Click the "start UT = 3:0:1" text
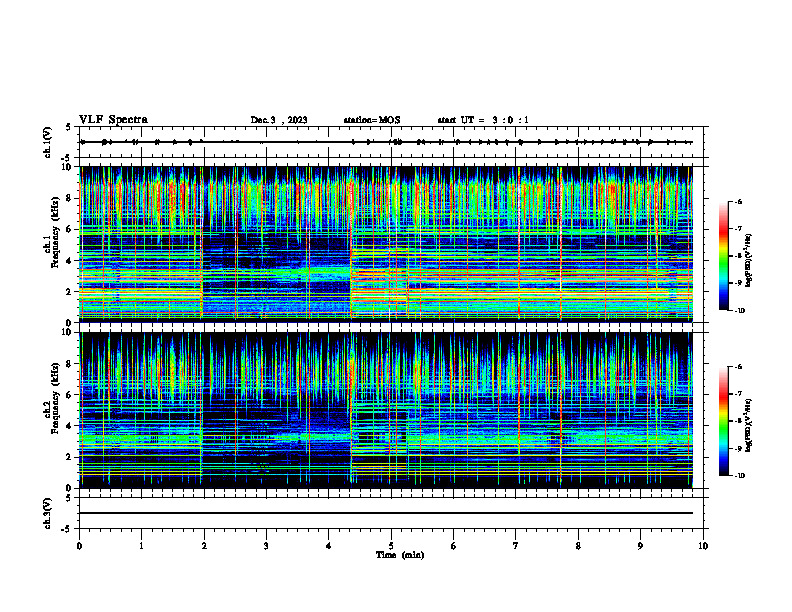792x612 pixels. (x=483, y=120)
